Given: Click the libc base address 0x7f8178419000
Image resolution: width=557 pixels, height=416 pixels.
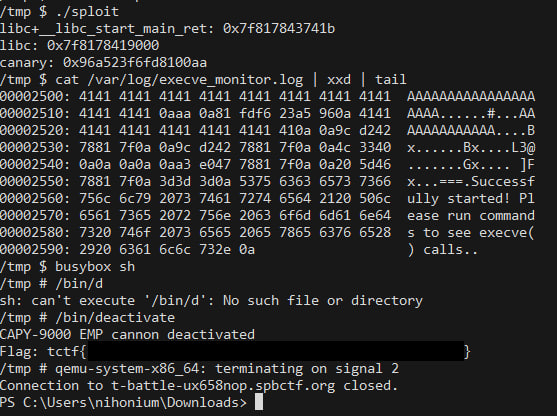Looking at the screenshot, I should (103, 45).
